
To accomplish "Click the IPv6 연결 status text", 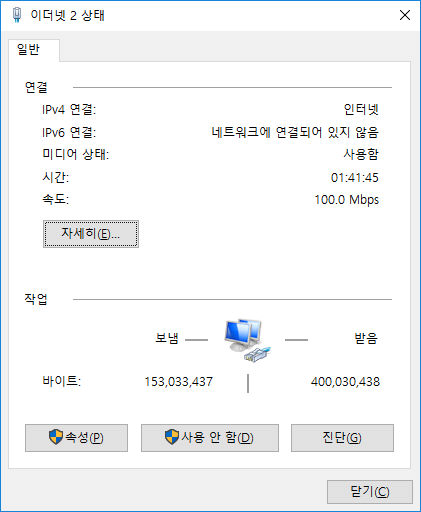I will pos(295,132).
